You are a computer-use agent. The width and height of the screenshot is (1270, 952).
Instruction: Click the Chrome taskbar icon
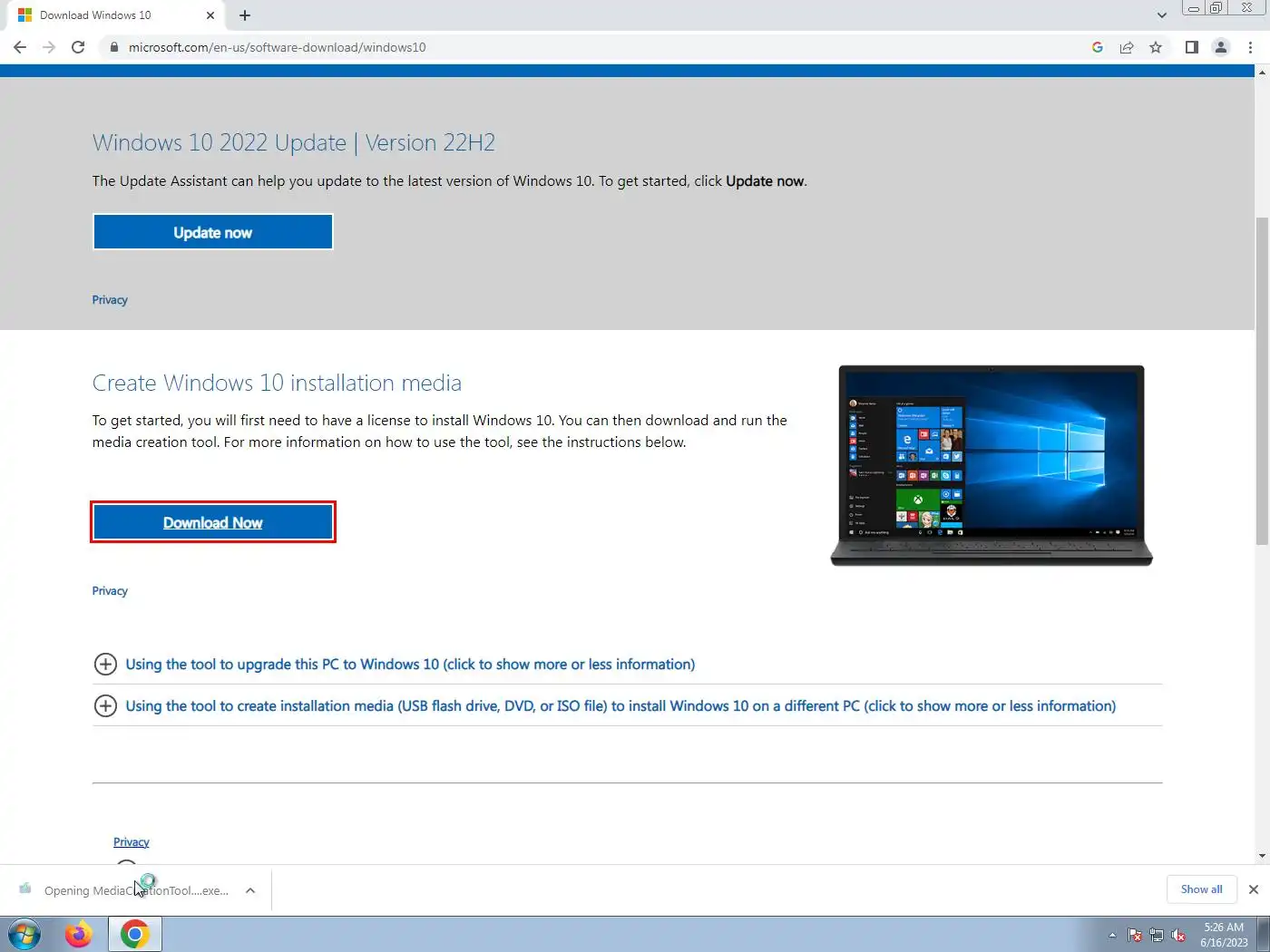135,934
